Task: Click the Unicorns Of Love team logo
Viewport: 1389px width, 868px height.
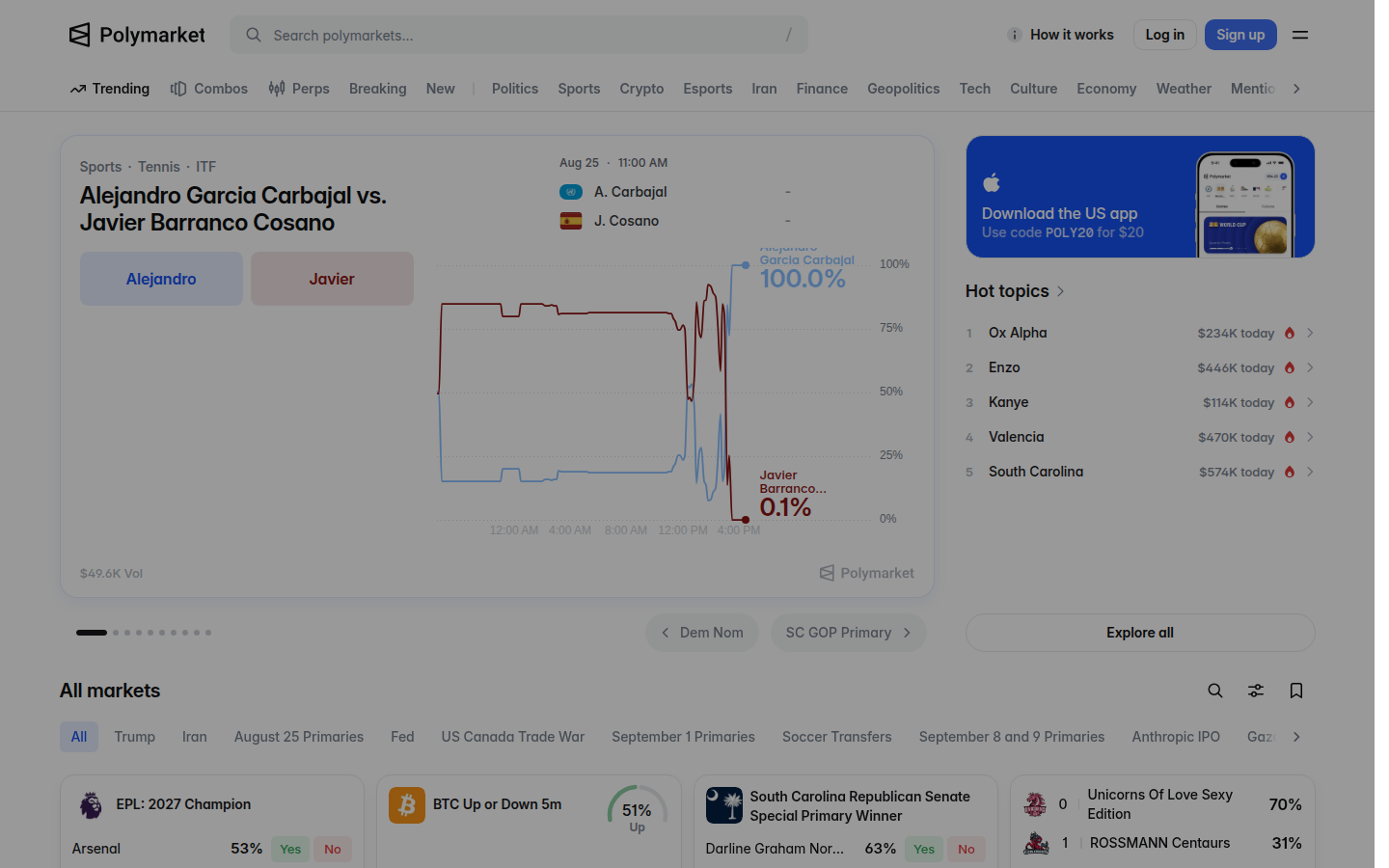Action: pos(1035,803)
